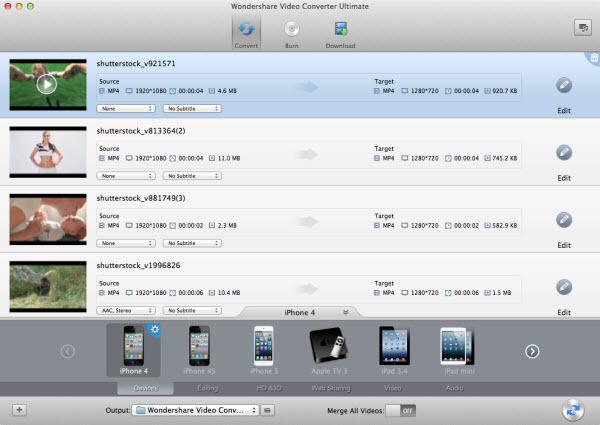This screenshot has height=425, width=600.
Task: Open the Convert section in toolbar
Action: point(246,33)
